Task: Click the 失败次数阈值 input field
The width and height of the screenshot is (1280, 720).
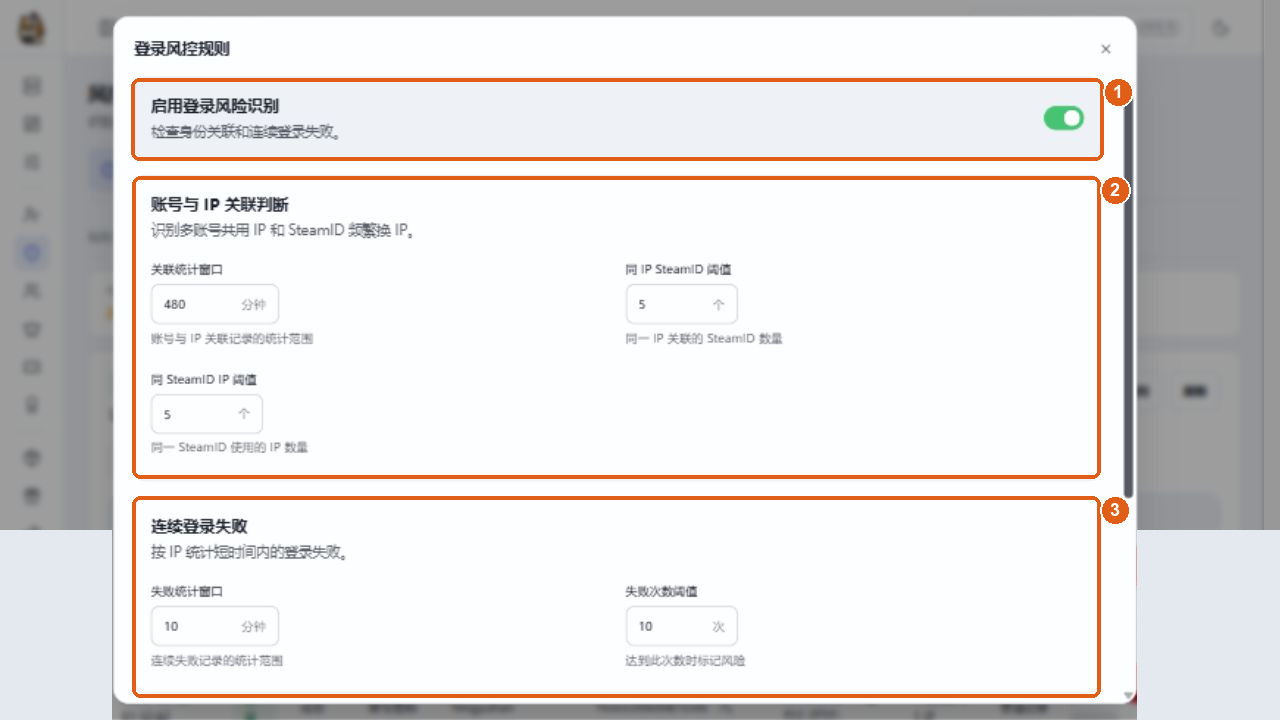Action: 682,626
